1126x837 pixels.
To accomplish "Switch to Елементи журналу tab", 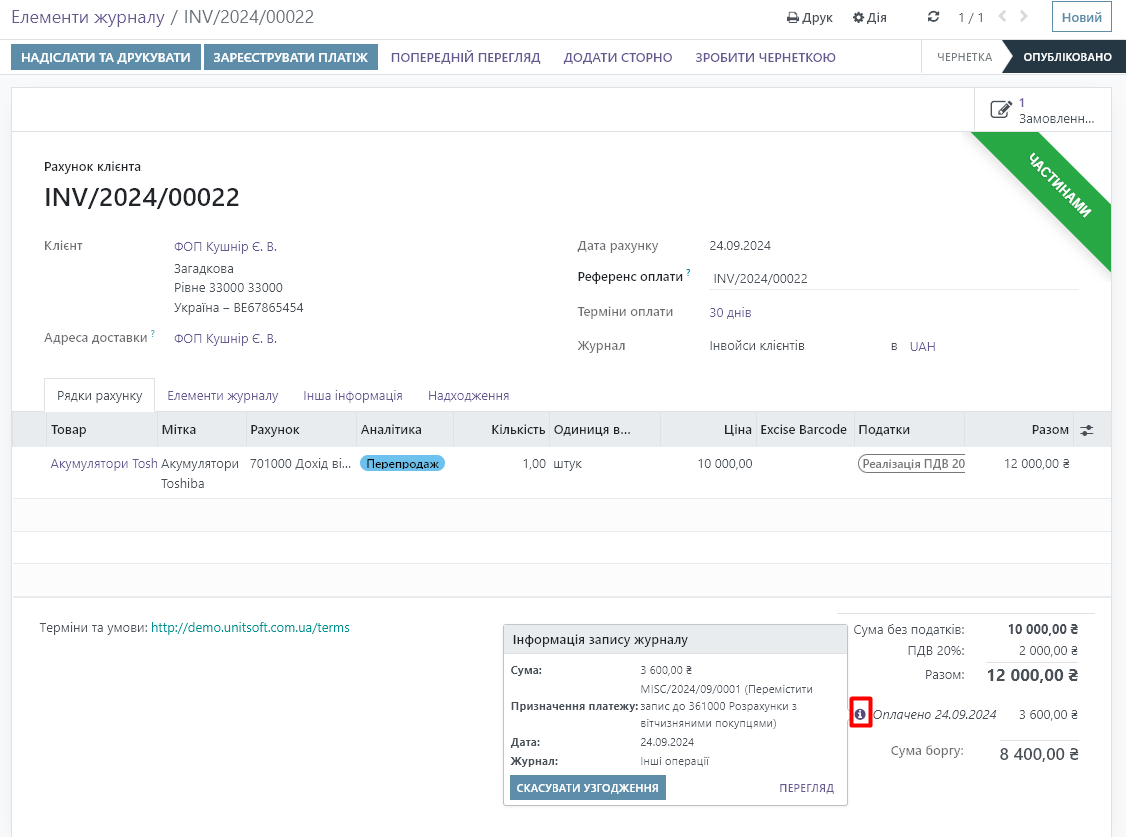I will click(222, 395).
